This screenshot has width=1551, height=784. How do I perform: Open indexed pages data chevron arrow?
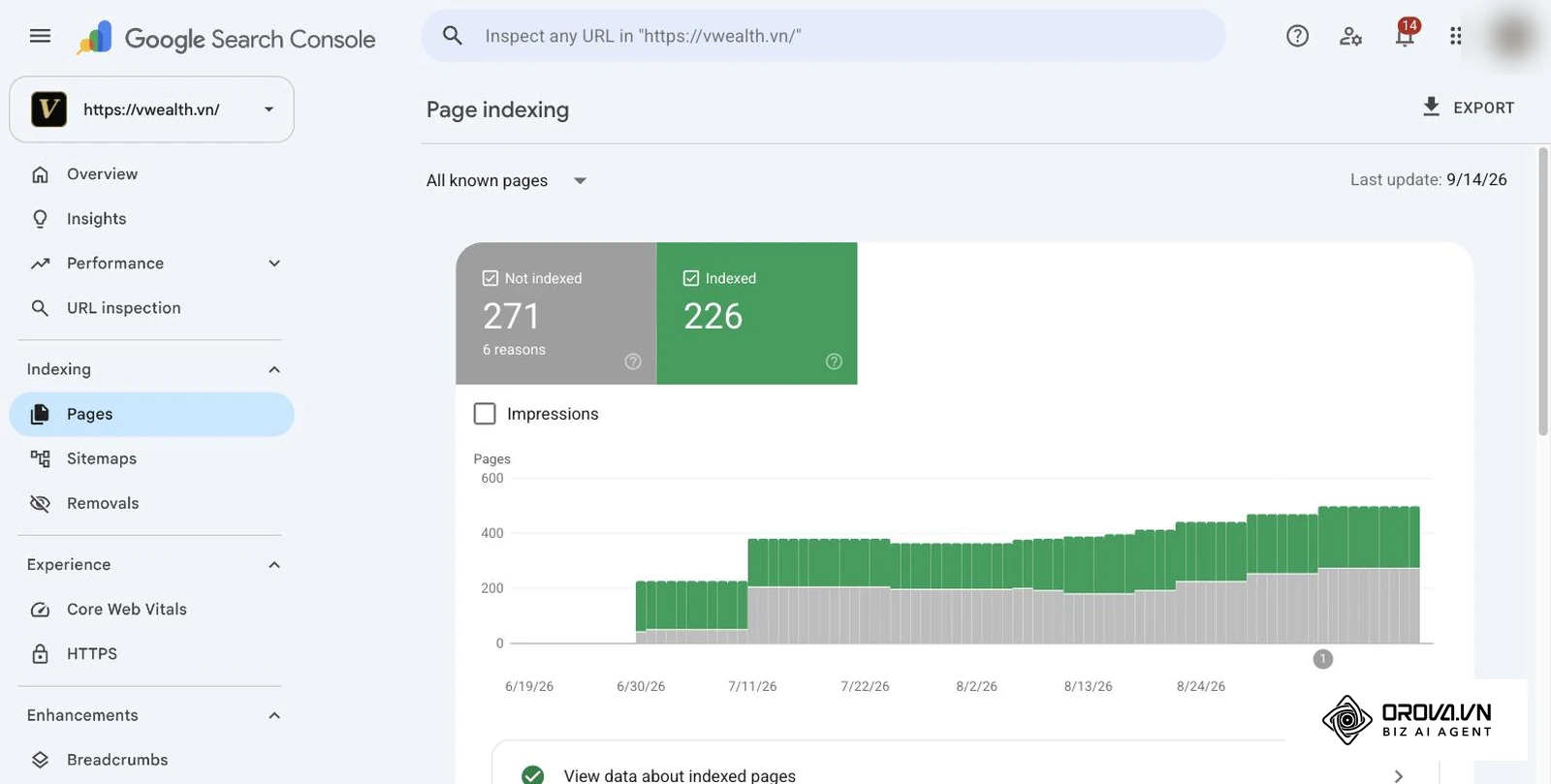pos(1399,776)
